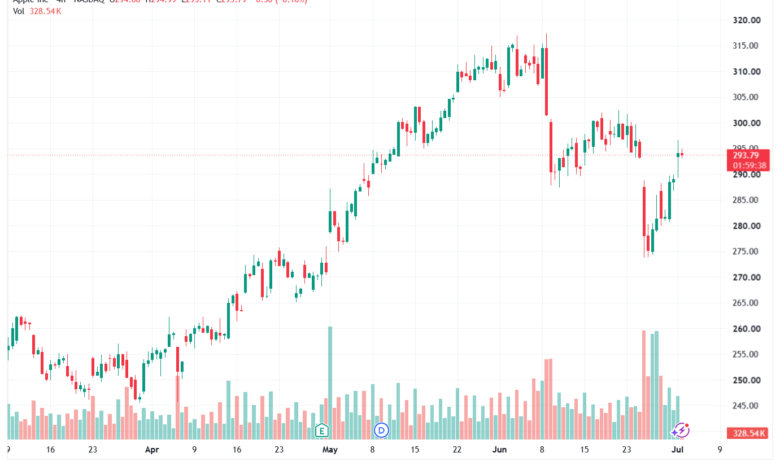Click the tallest green volume bar at May start

point(330,383)
